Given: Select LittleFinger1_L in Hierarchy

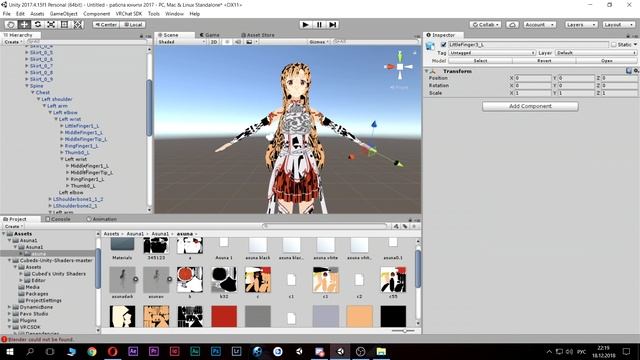Looking at the screenshot, I should [x=82, y=126].
